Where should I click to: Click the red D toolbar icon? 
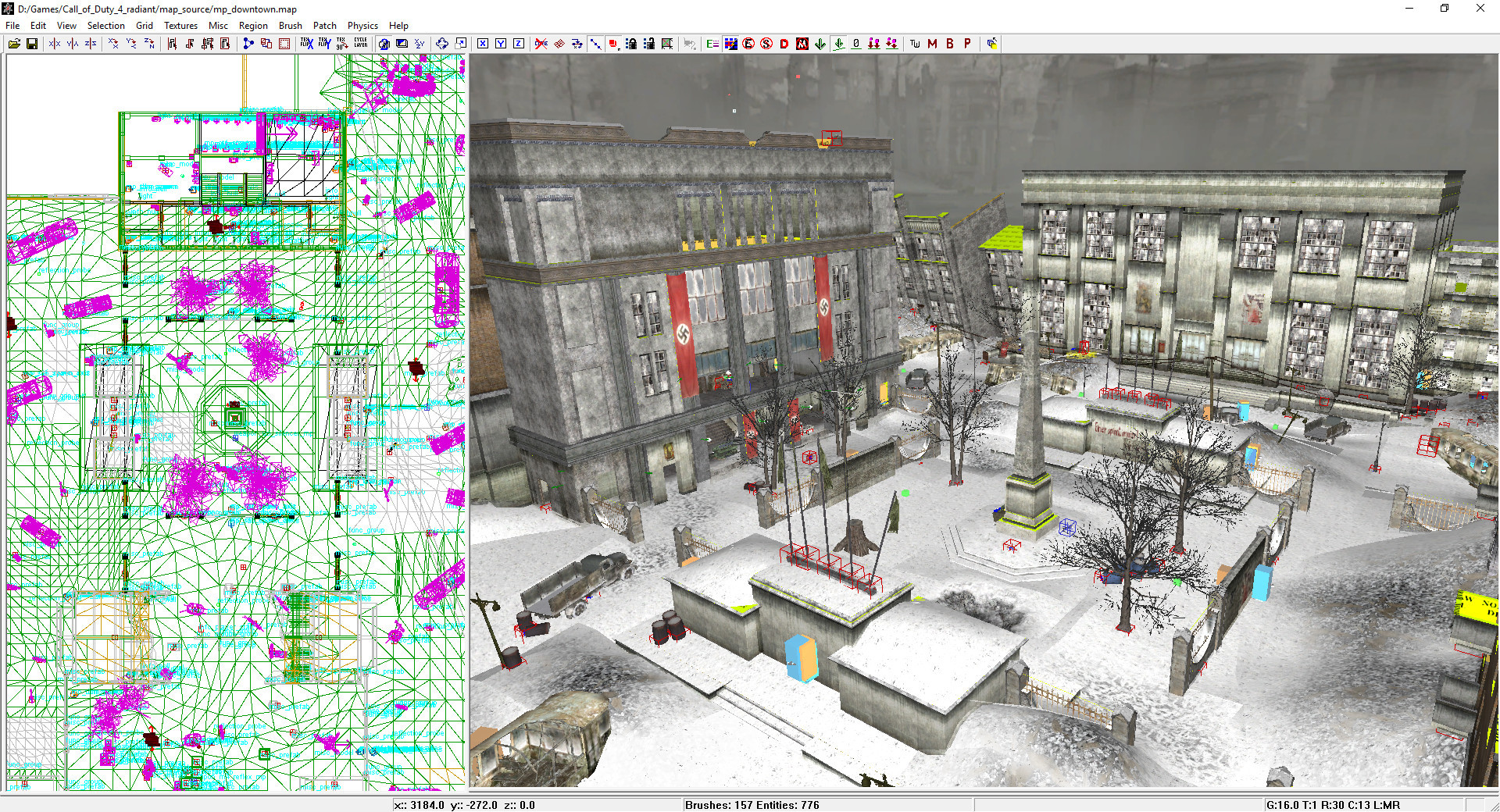point(784,44)
